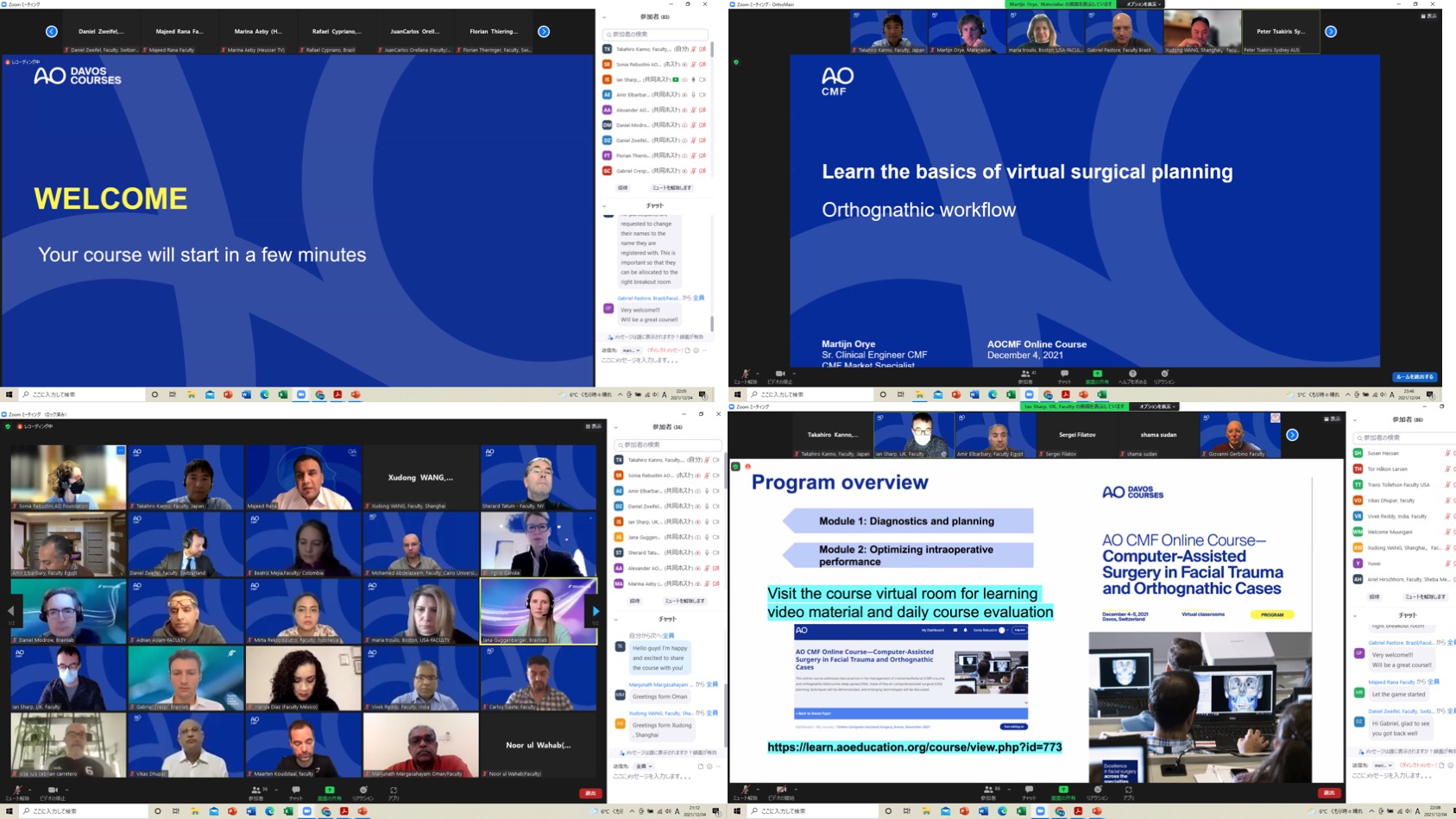Unmute microphone in OrthoMain window toolbar
The width and height of the screenshot is (1456, 819).
(x=745, y=376)
